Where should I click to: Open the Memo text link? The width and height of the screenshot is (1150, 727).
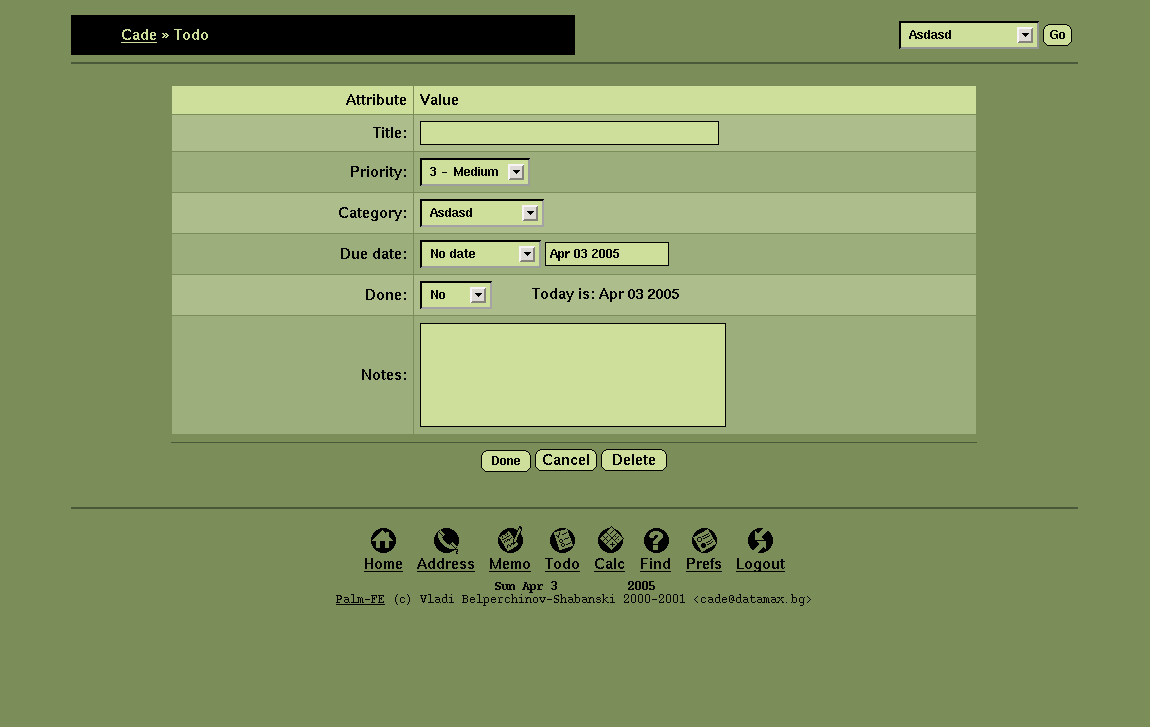point(510,564)
